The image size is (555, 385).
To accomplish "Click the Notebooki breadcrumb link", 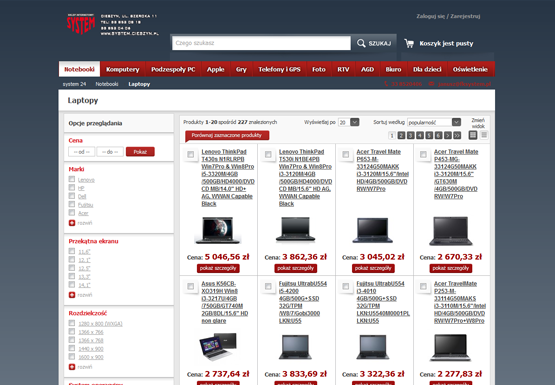I will click(x=107, y=84).
